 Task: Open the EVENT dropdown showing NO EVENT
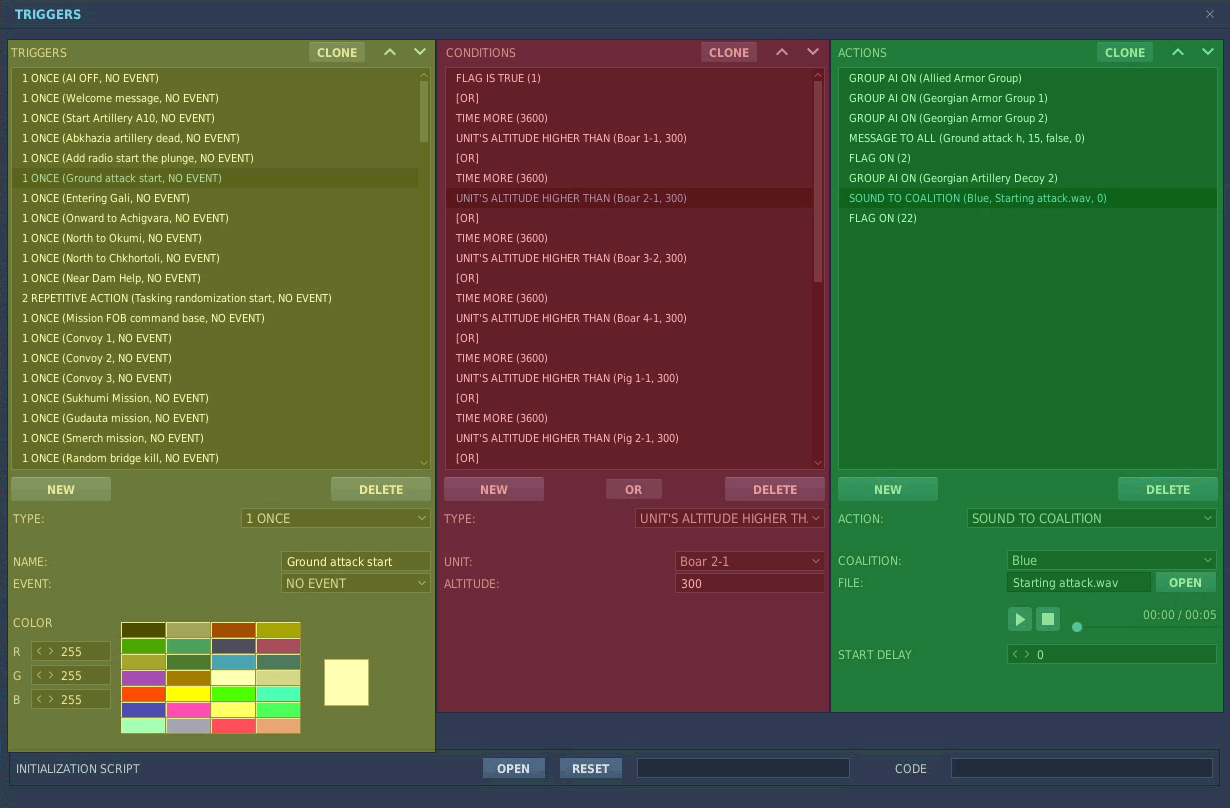(x=356, y=583)
